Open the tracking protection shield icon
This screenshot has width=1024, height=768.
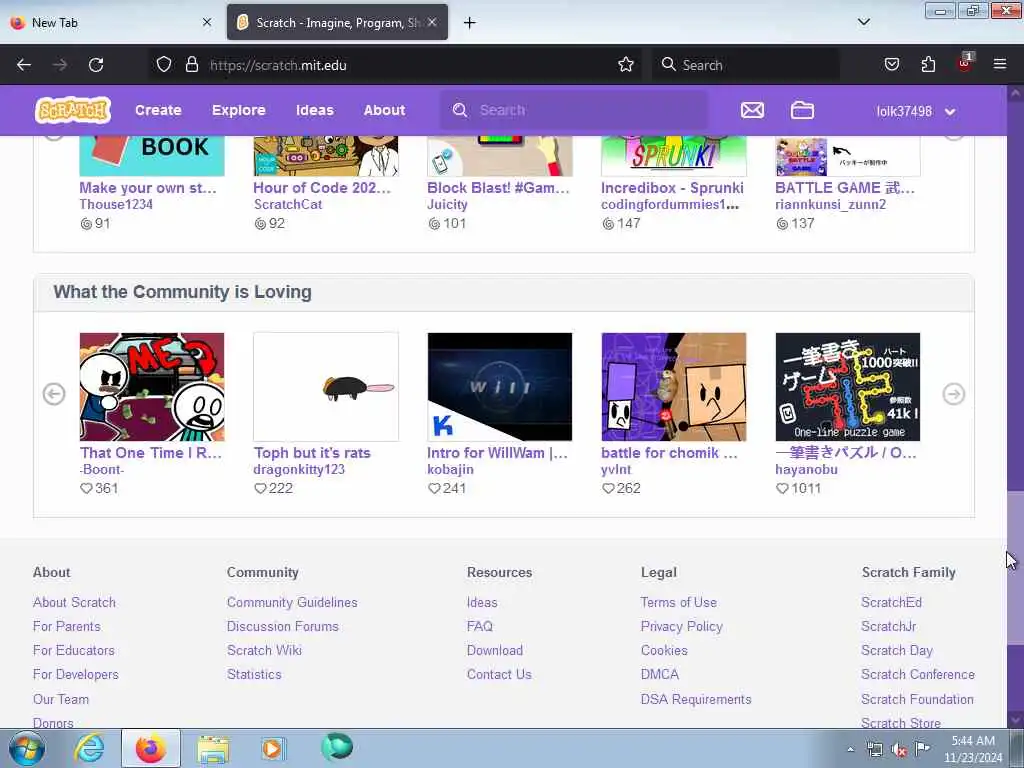coord(164,65)
